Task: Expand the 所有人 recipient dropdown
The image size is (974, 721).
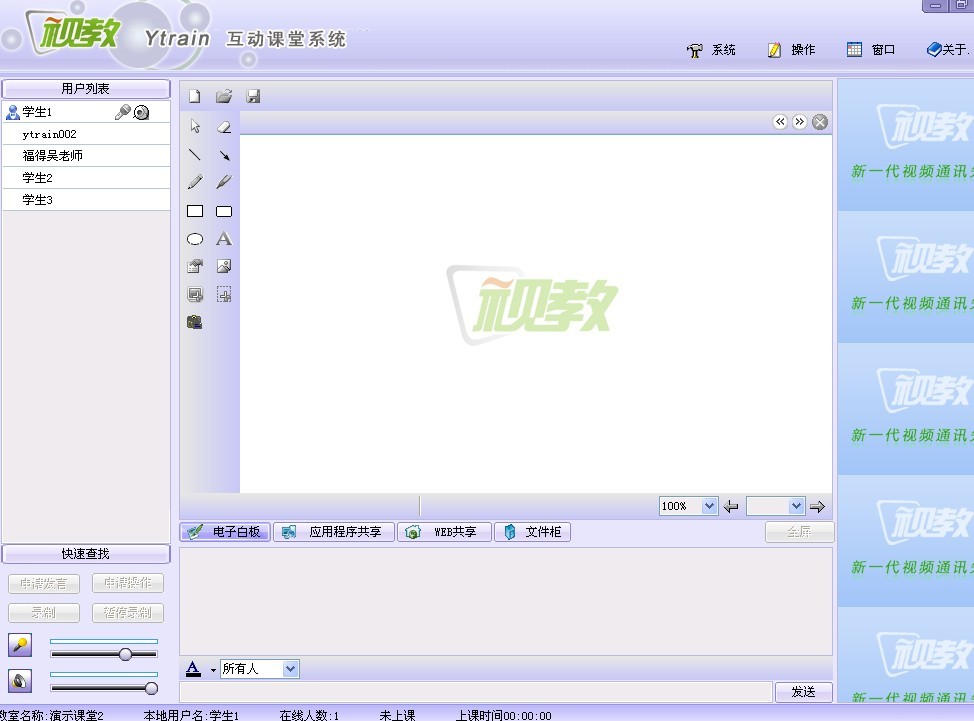Action: [x=290, y=669]
